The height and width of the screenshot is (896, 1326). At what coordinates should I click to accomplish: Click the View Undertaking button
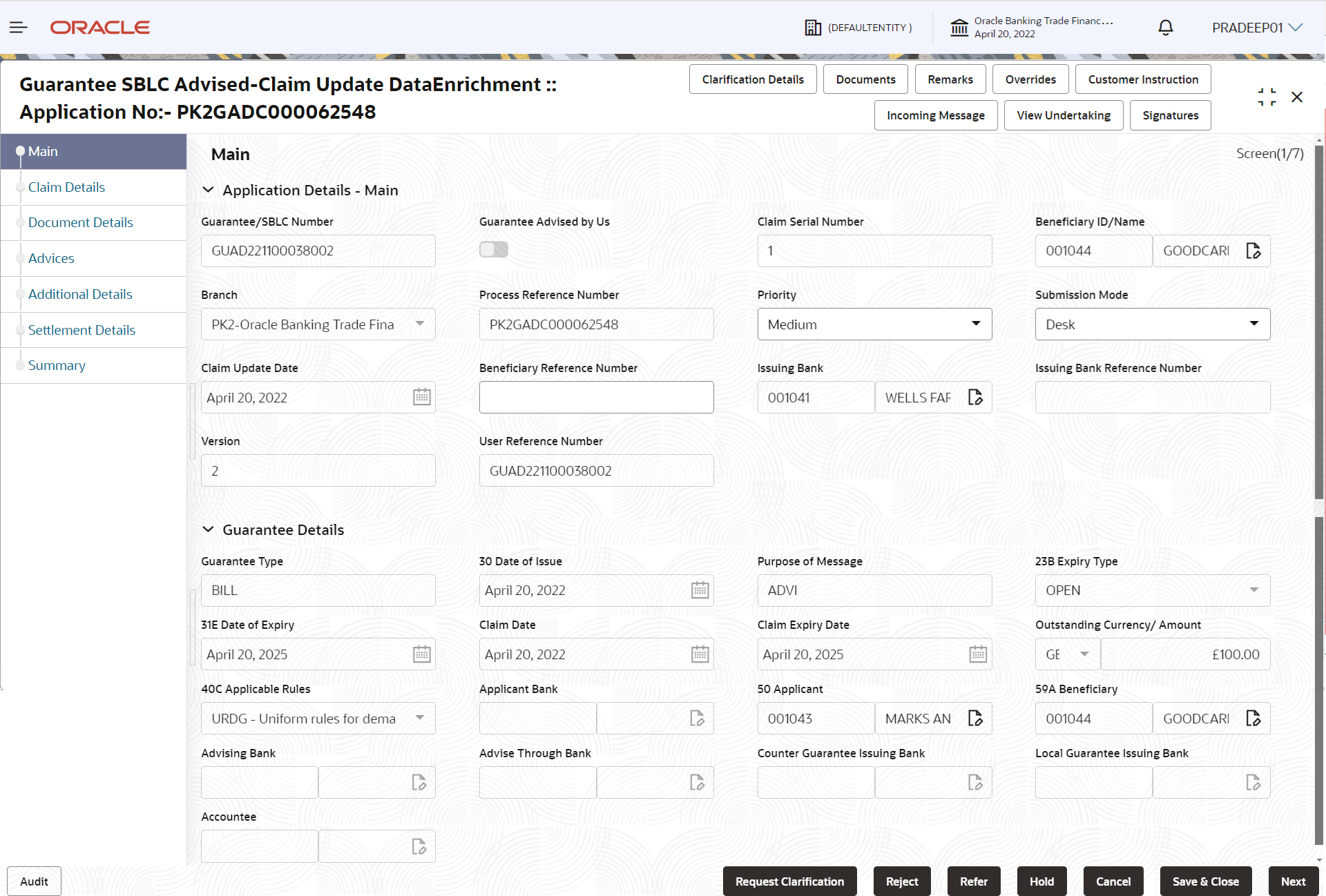coord(1063,115)
